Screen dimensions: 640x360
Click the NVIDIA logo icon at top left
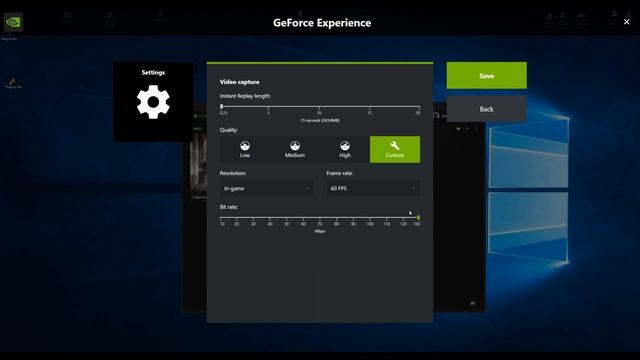pos(13,22)
